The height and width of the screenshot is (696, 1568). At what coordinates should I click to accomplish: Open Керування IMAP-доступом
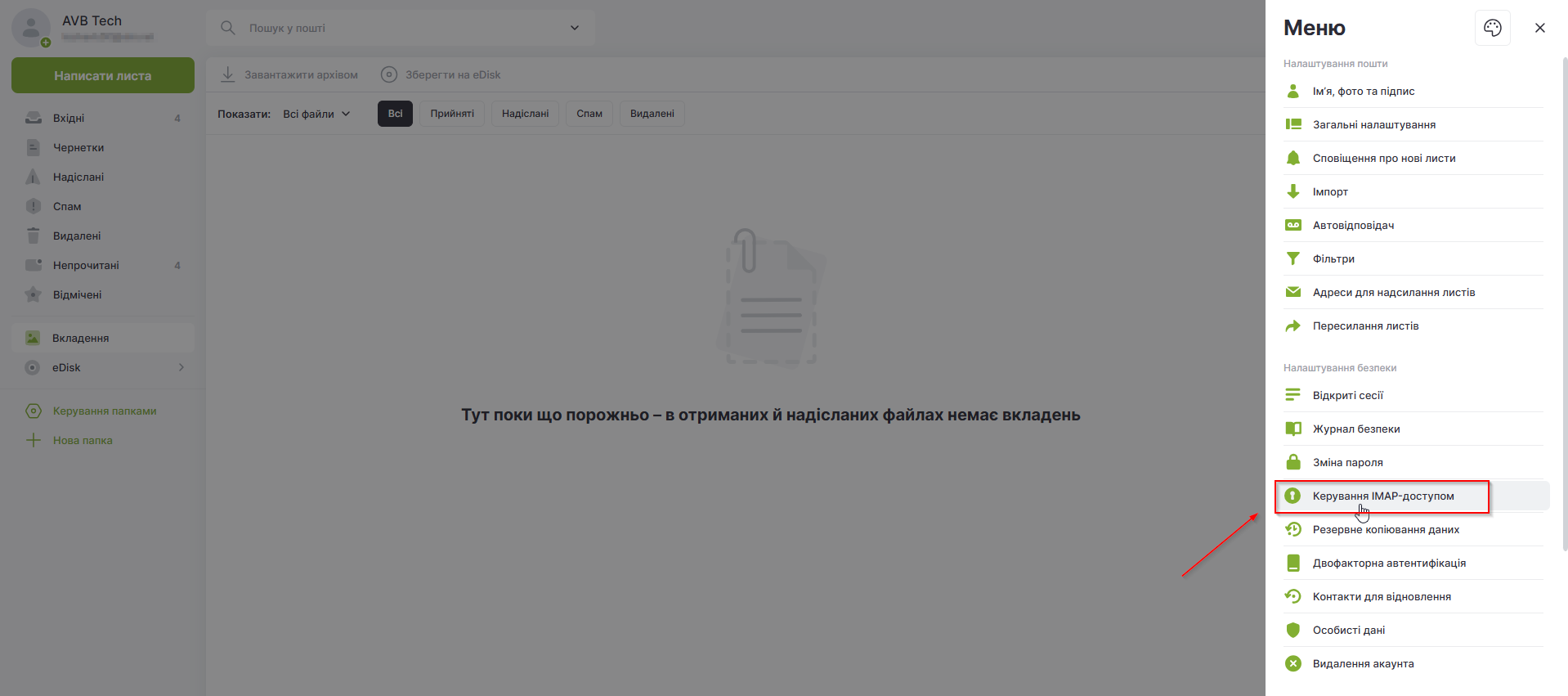point(1413,496)
